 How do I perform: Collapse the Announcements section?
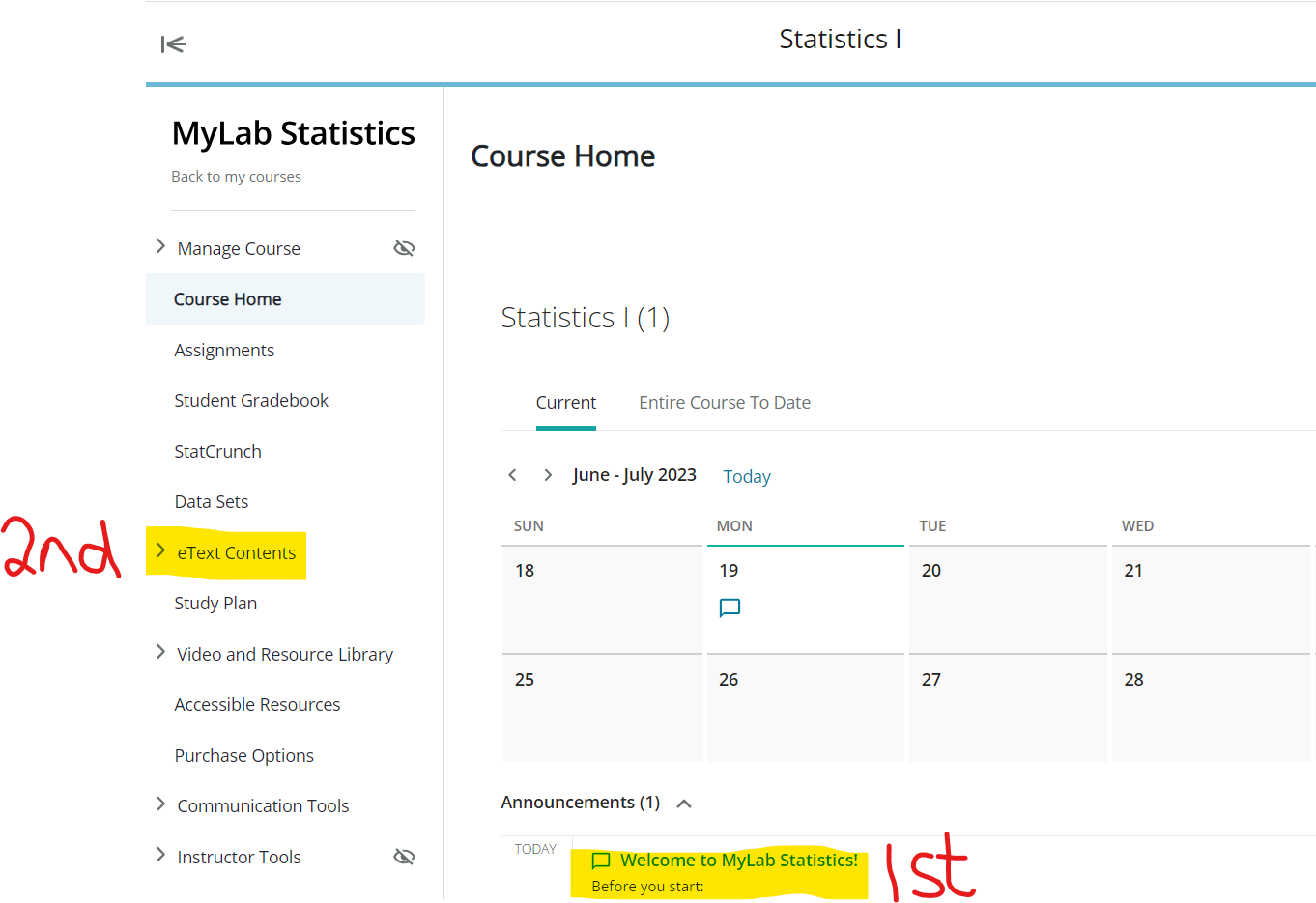tap(684, 804)
